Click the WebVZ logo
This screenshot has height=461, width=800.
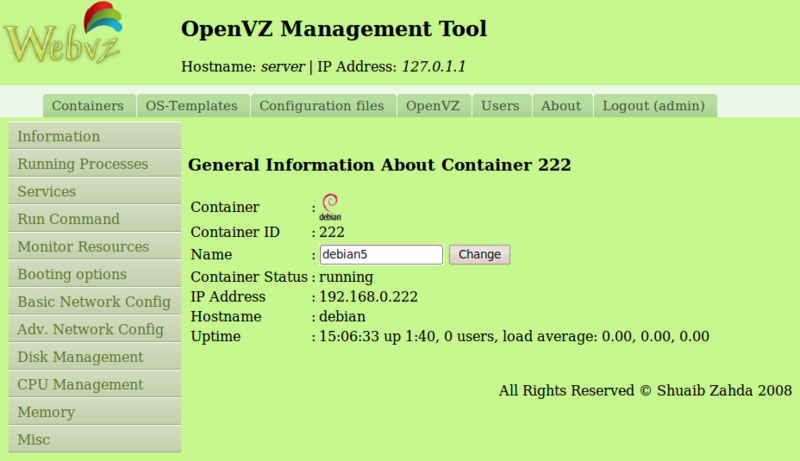[63, 35]
